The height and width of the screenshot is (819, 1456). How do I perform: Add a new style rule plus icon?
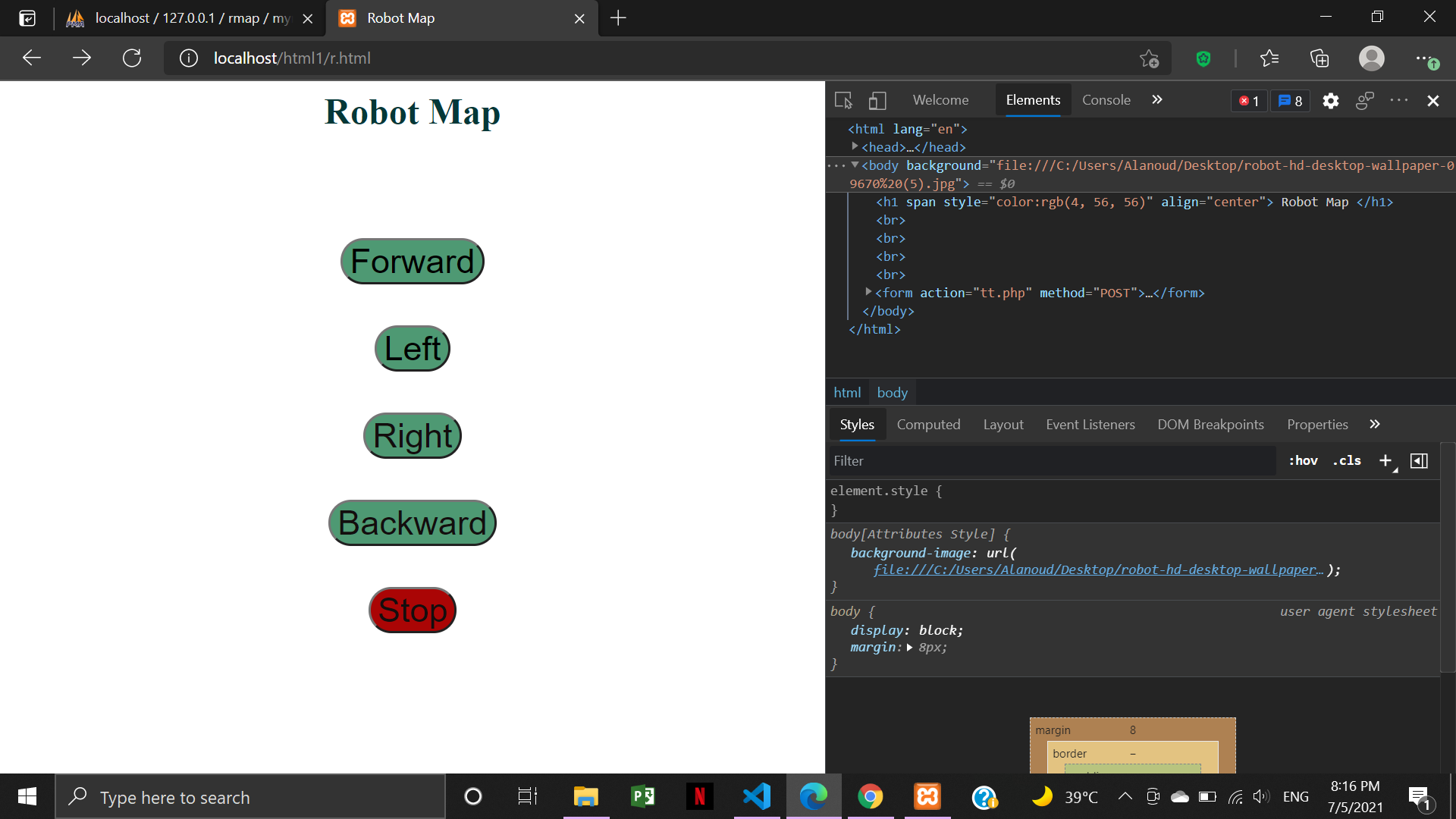[1386, 460]
